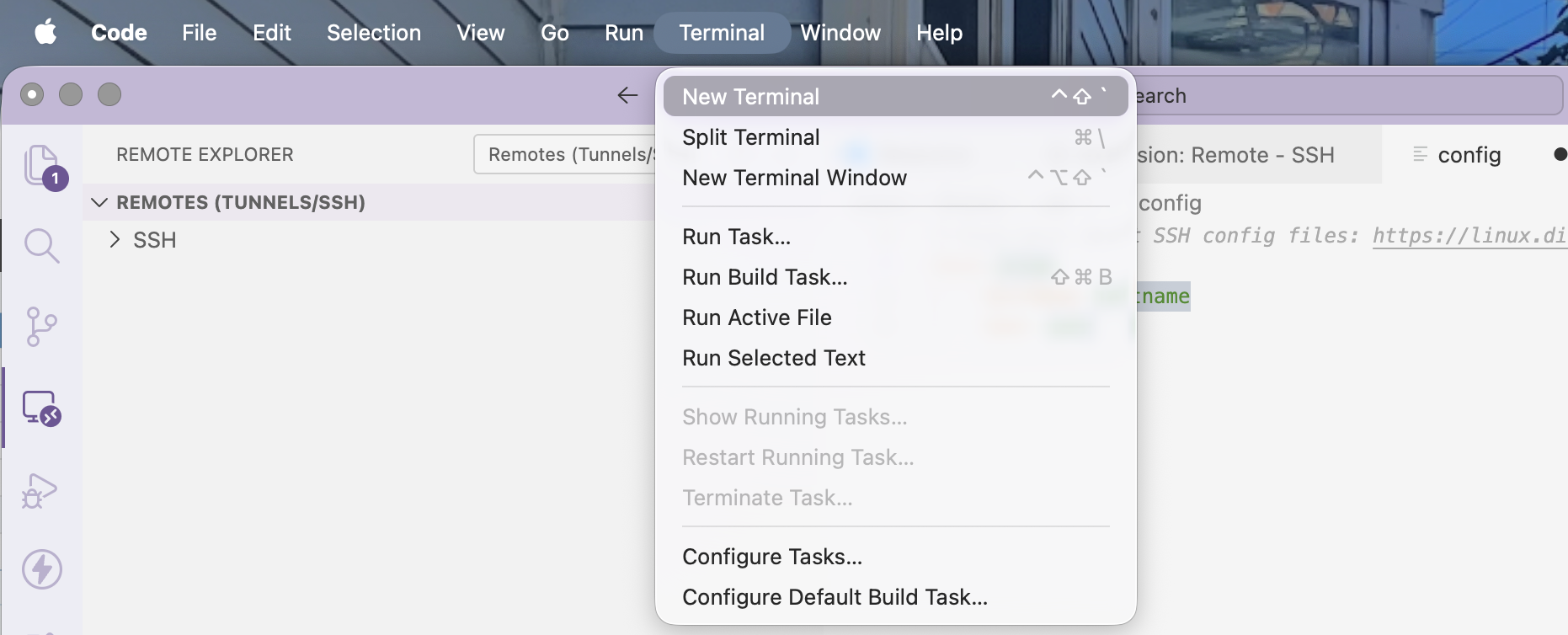This screenshot has width=1568, height=635.
Task: Open the linux.di SSH config link
Action: click(x=1469, y=236)
